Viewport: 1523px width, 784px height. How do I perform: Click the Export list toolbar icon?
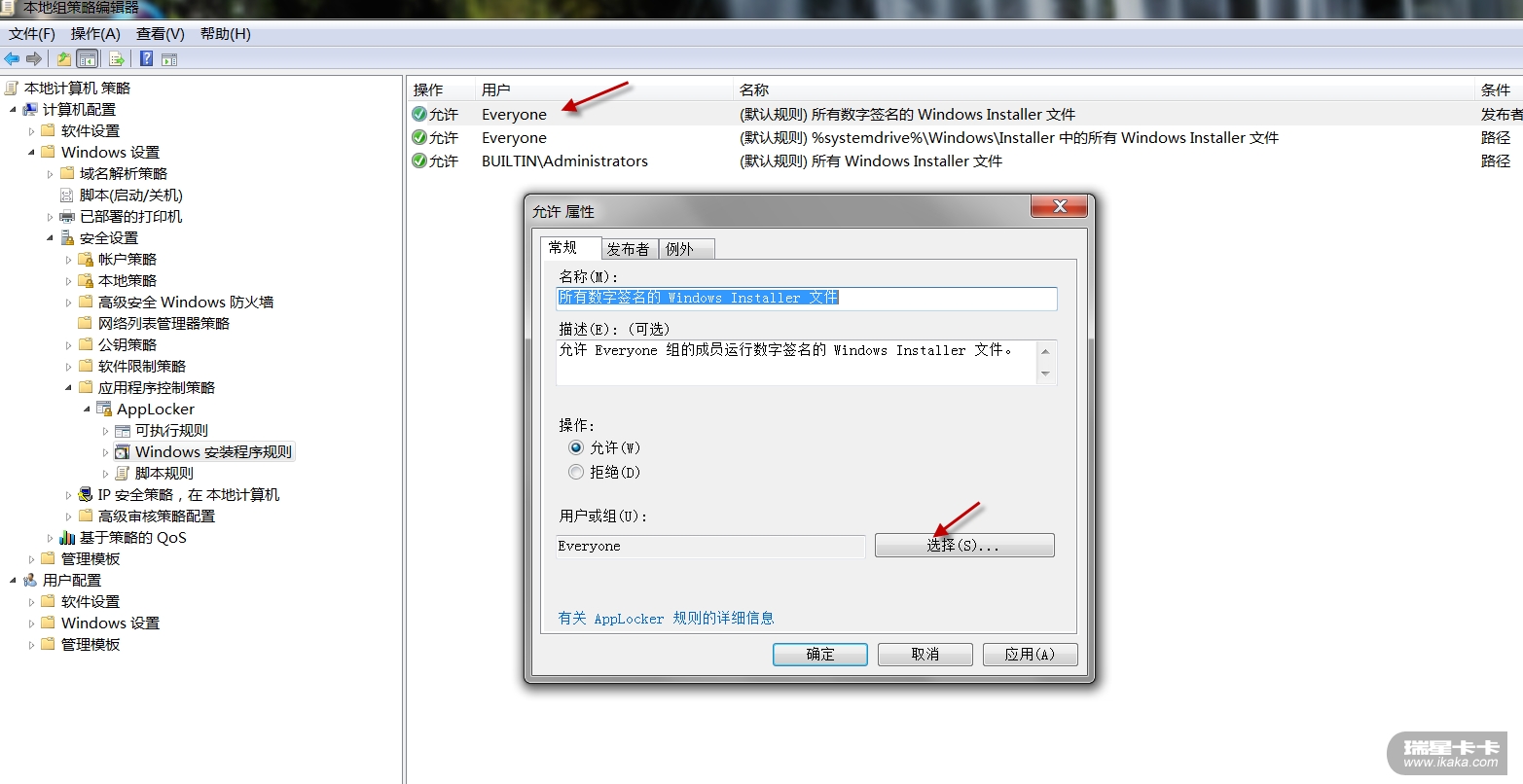pos(117,58)
